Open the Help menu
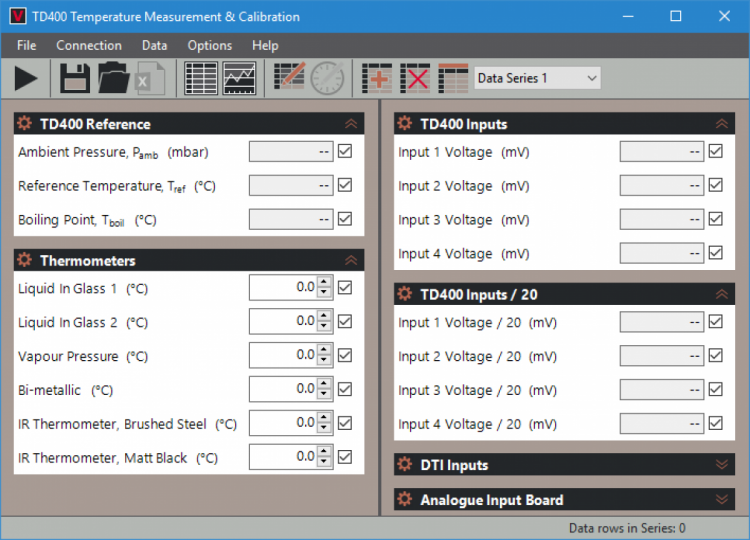The width and height of the screenshot is (750, 540). (x=265, y=45)
